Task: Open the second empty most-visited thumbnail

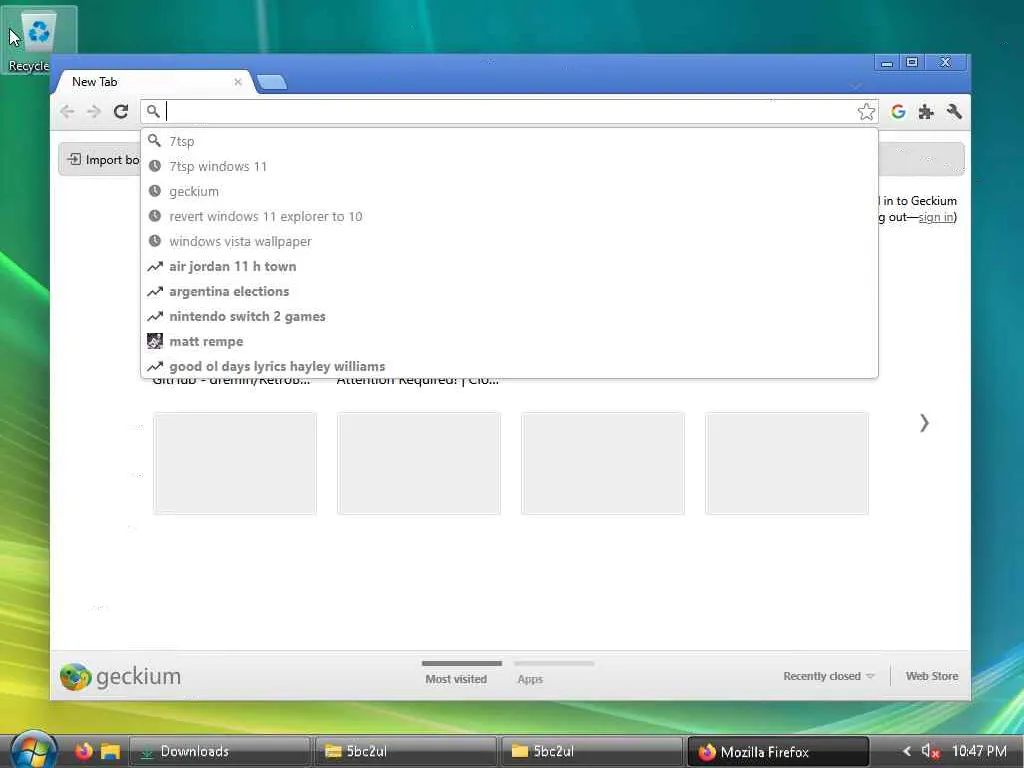Action: [419, 463]
